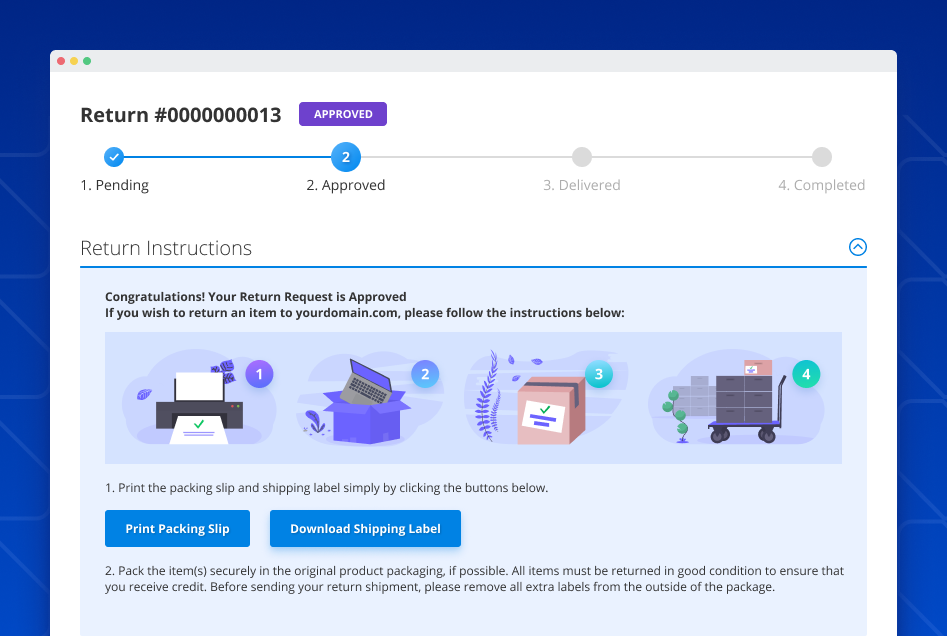The image size is (947, 636).
Task: Click the grey Delivered step circle
Action: (582, 157)
